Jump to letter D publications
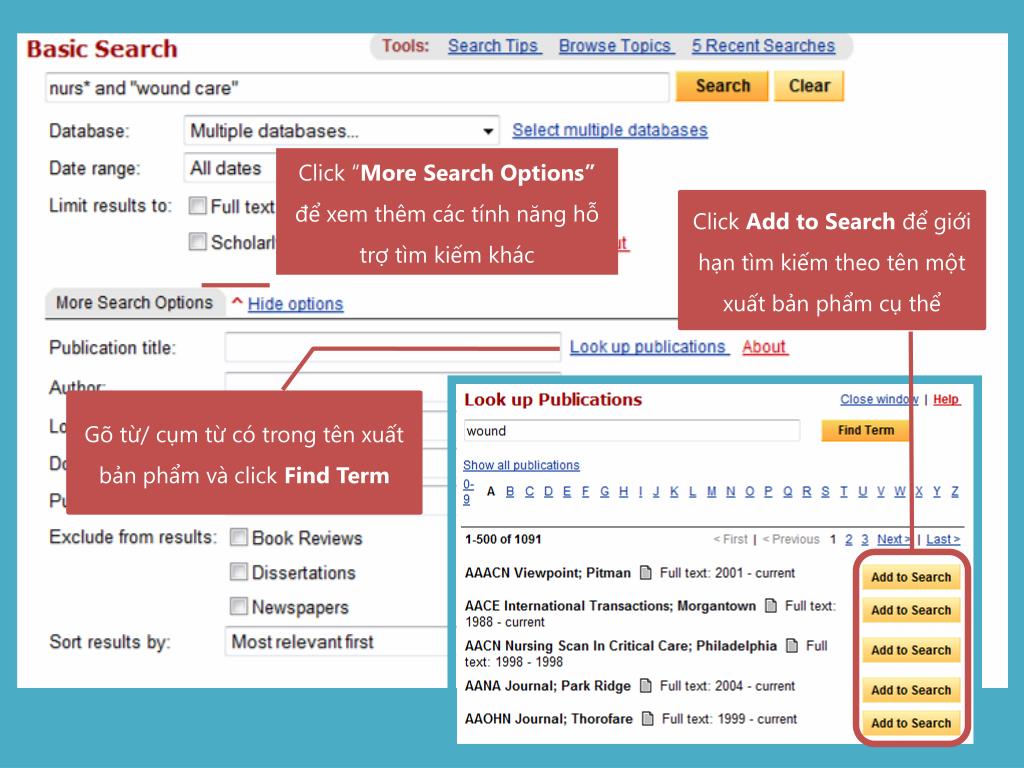This screenshot has width=1024, height=768. 548,492
